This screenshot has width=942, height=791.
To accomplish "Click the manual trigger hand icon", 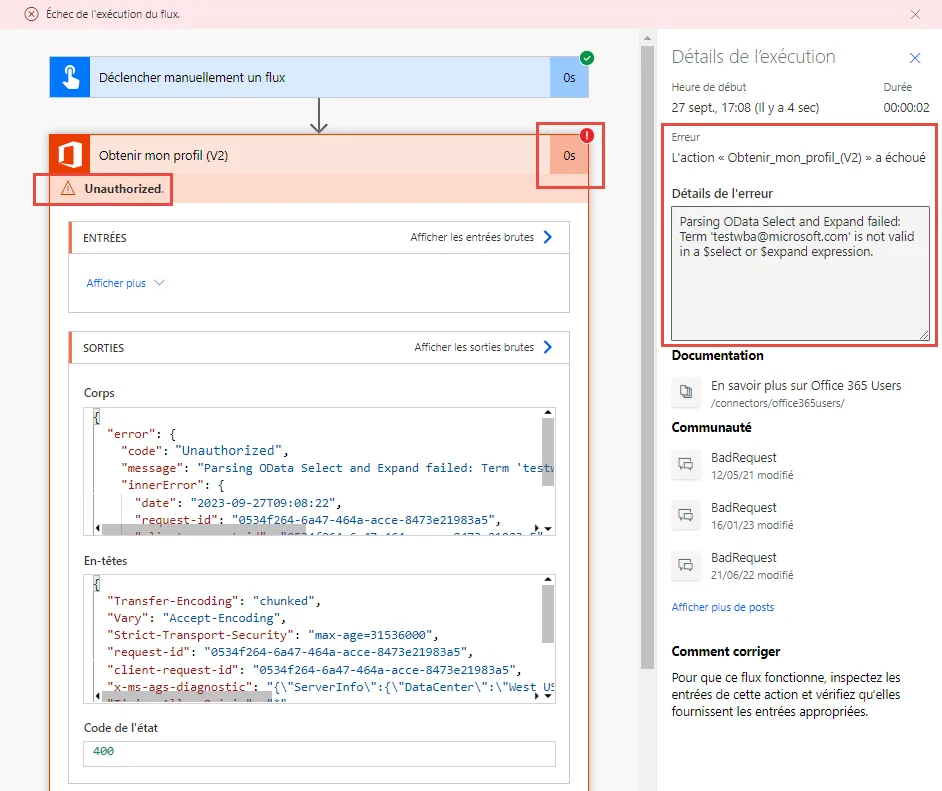I will 70,77.
